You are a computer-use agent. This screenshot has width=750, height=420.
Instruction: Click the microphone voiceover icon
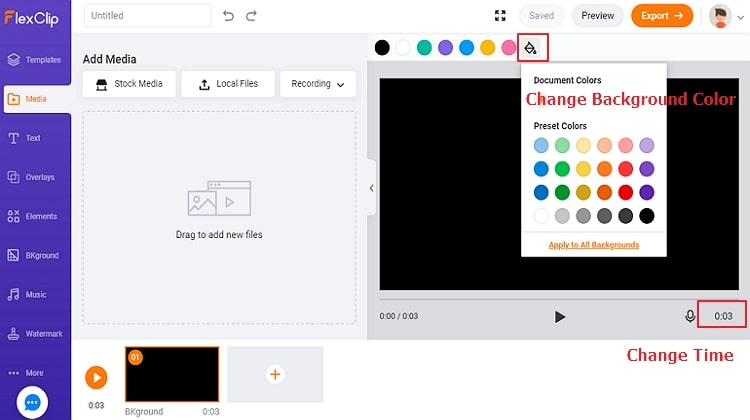[x=690, y=316]
